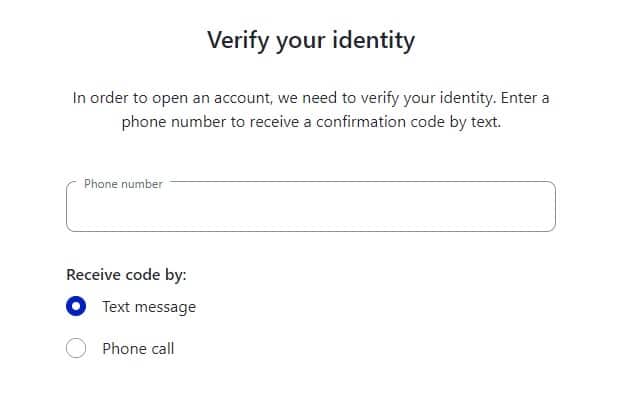Screen dimensions: 629x396
Task: Click inside the Phone number field
Action: coord(310,207)
